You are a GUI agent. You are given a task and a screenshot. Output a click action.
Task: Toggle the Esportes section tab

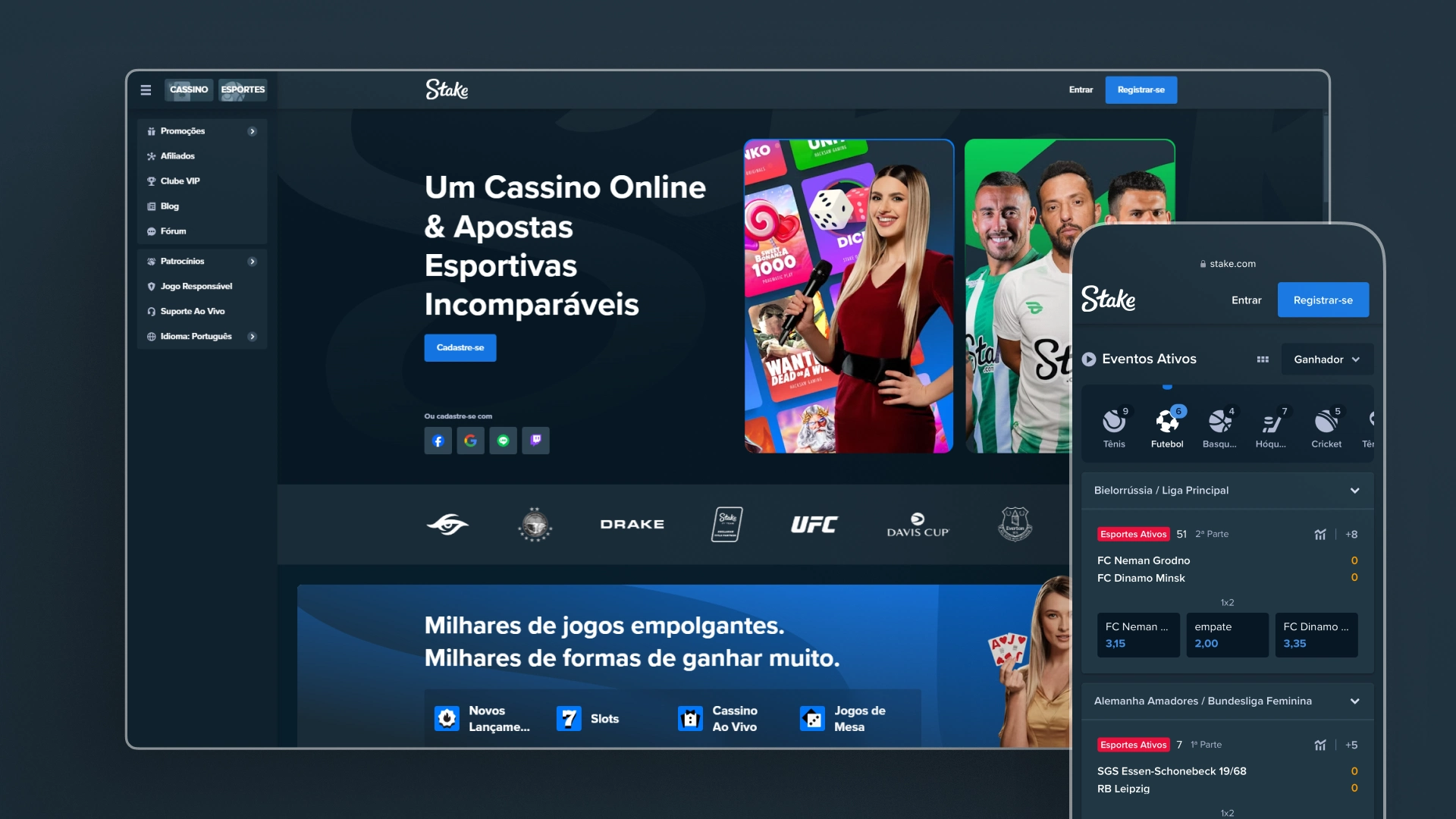coord(243,89)
